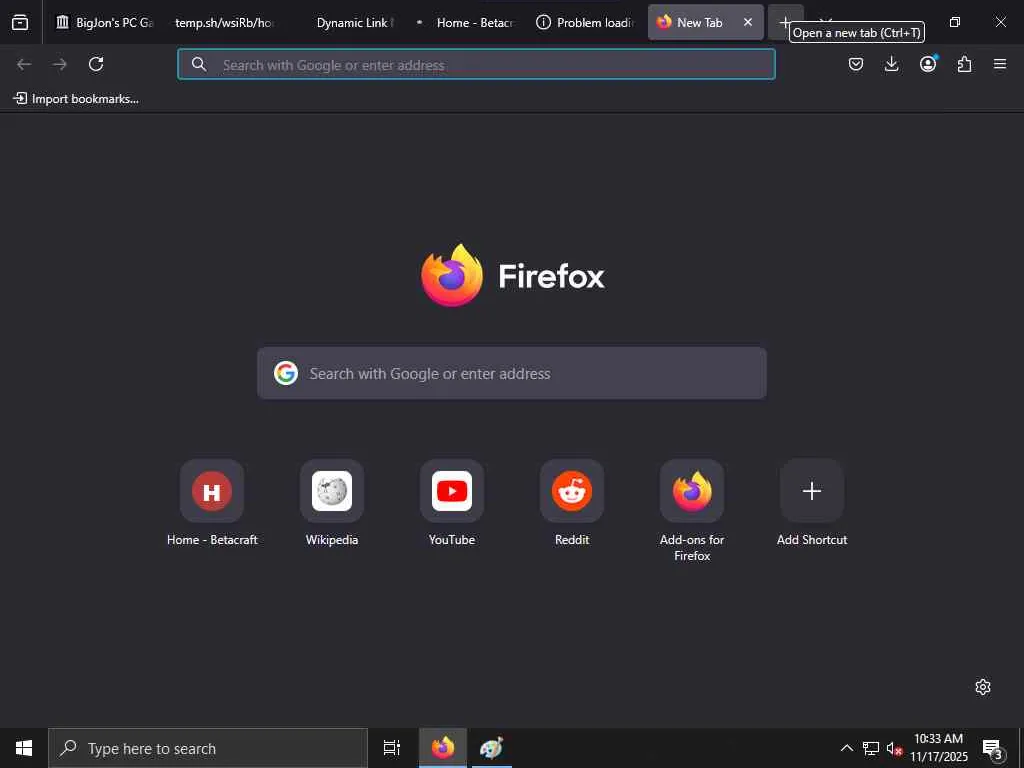Open Task View on the taskbar

point(392,748)
